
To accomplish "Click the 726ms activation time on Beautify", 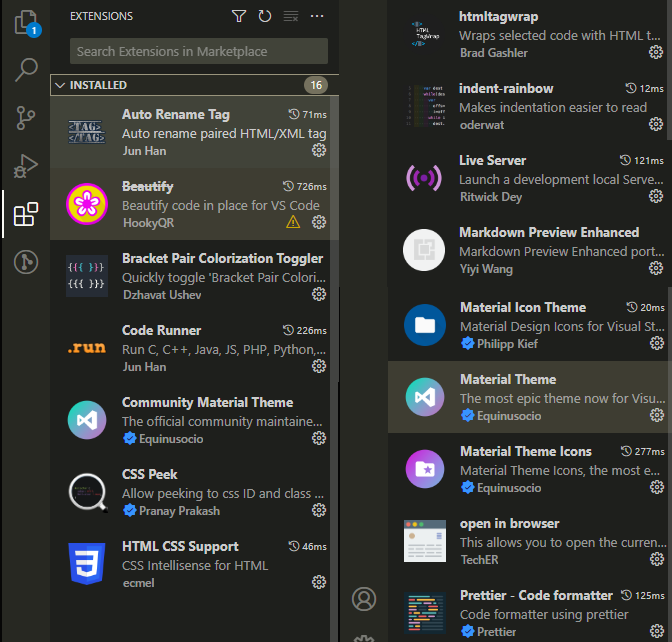I will click(305, 187).
